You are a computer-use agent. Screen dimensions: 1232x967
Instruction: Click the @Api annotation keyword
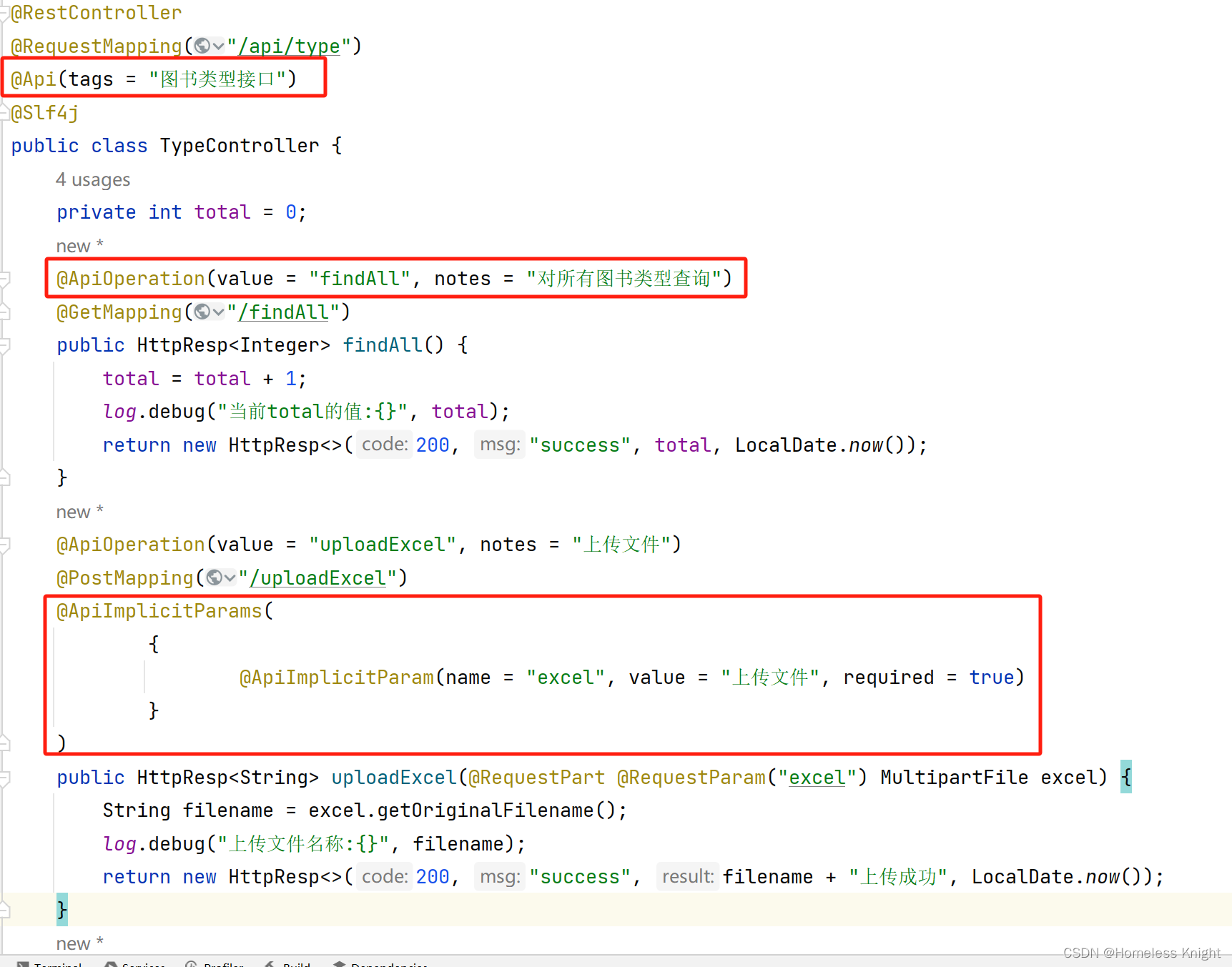click(x=34, y=79)
